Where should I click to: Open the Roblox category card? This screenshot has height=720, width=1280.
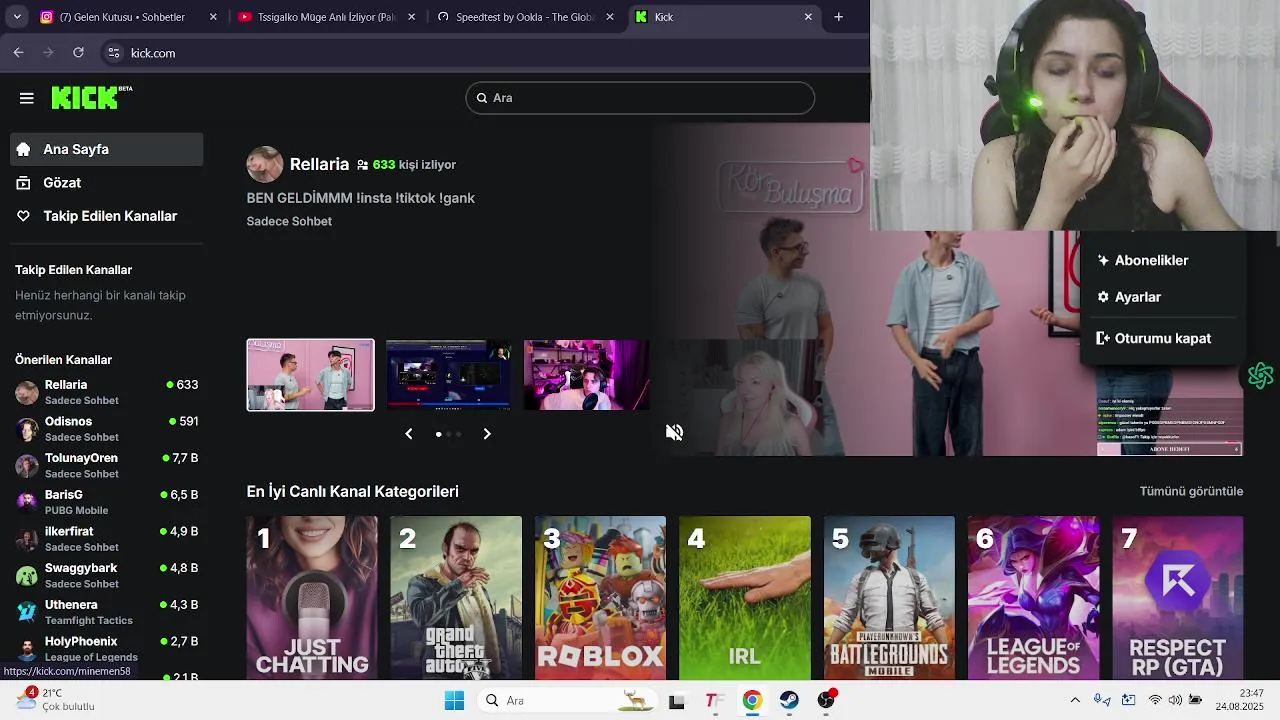click(x=600, y=598)
